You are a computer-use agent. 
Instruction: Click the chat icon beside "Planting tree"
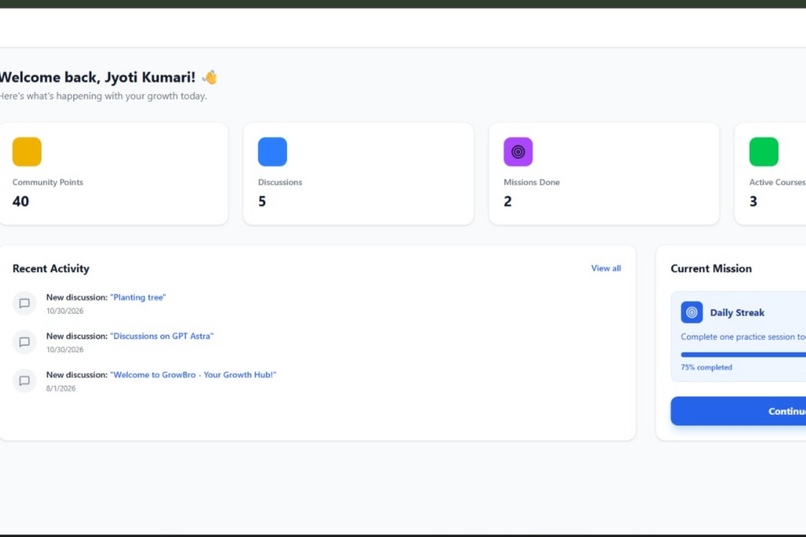click(x=24, y=303)
